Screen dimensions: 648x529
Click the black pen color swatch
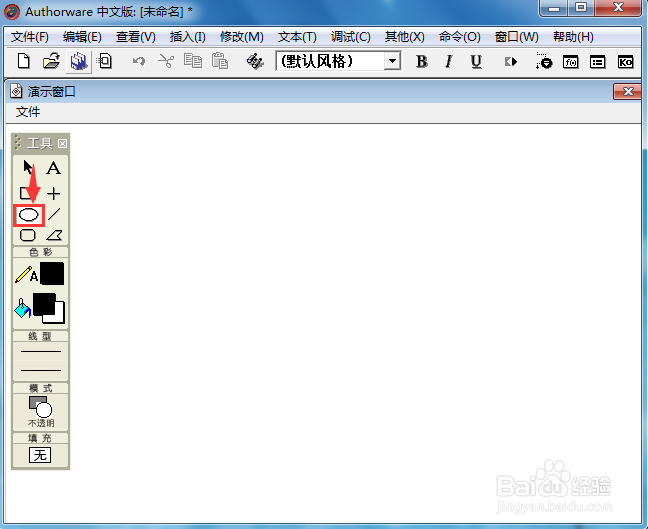coord(52,273)
